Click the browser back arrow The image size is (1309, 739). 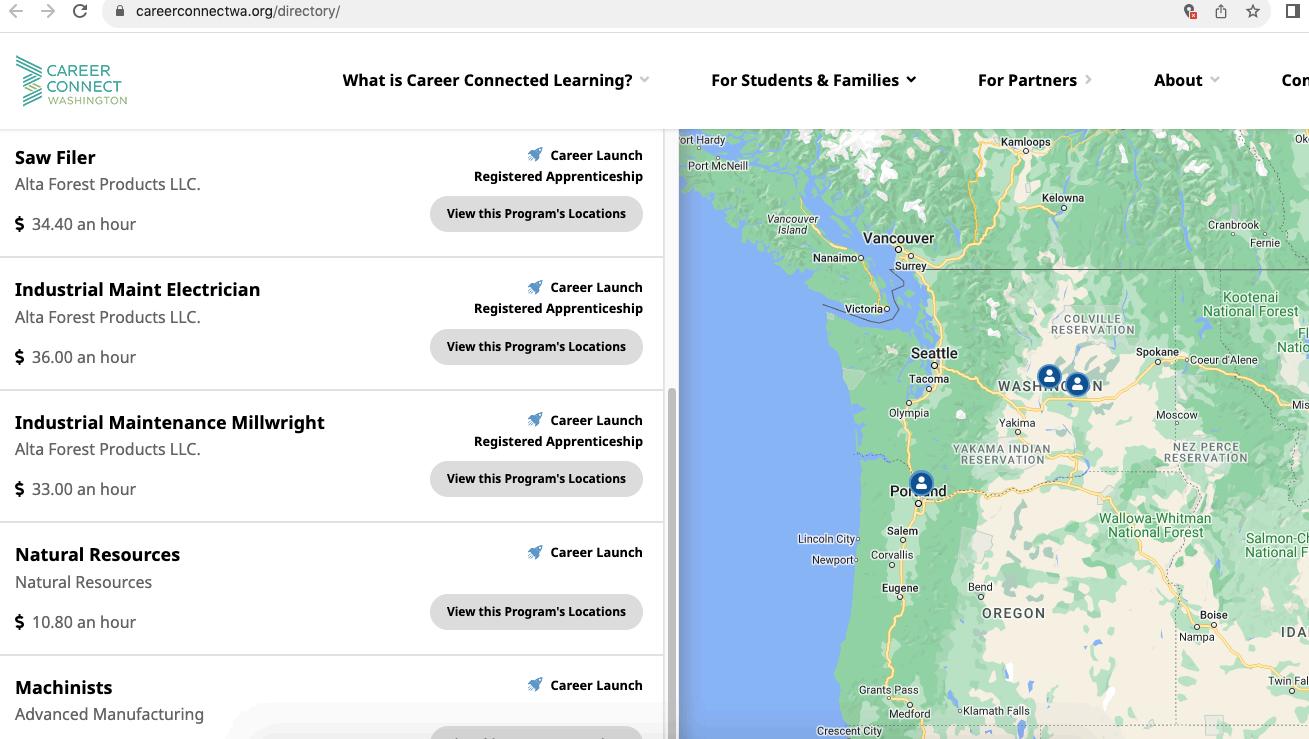coord(16,11)
